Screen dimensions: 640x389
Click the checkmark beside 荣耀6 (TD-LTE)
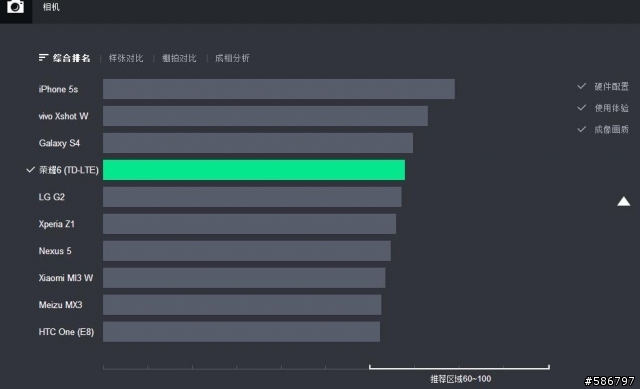(x=30, y=169)
